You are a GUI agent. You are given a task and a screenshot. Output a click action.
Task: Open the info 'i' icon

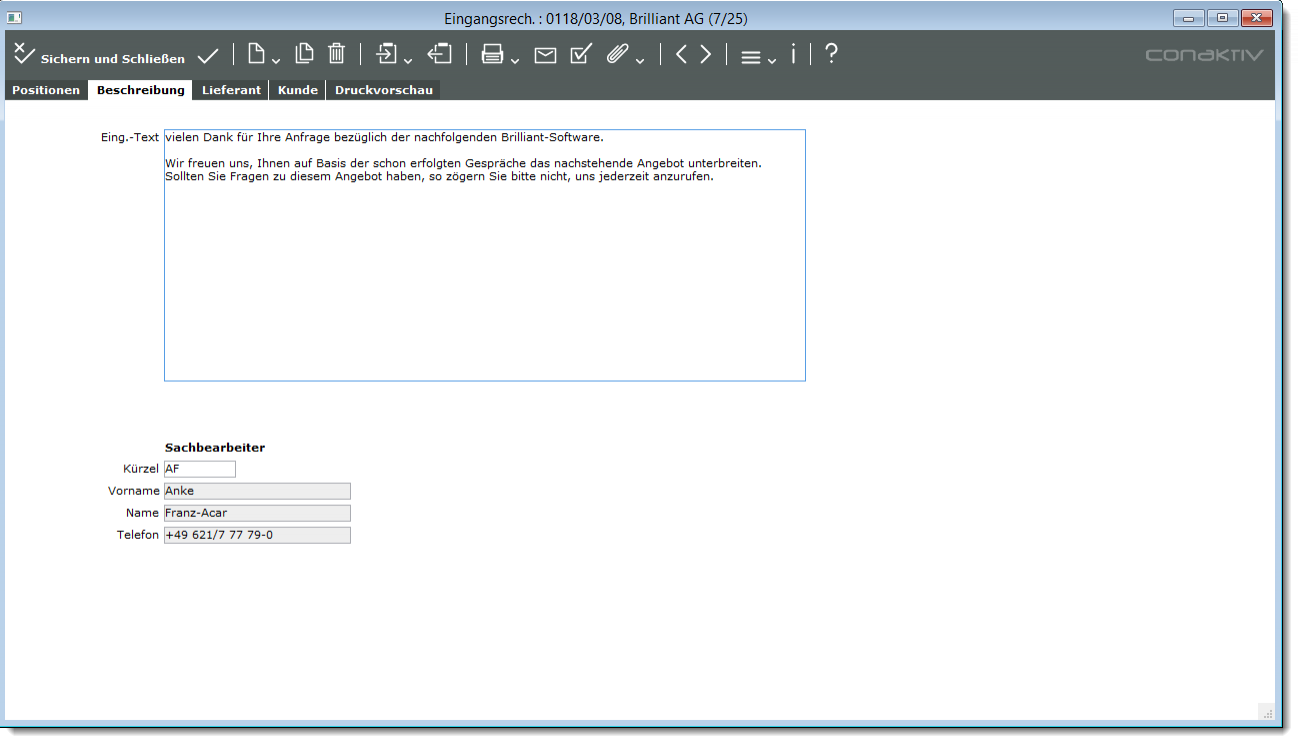coord(793,55)
